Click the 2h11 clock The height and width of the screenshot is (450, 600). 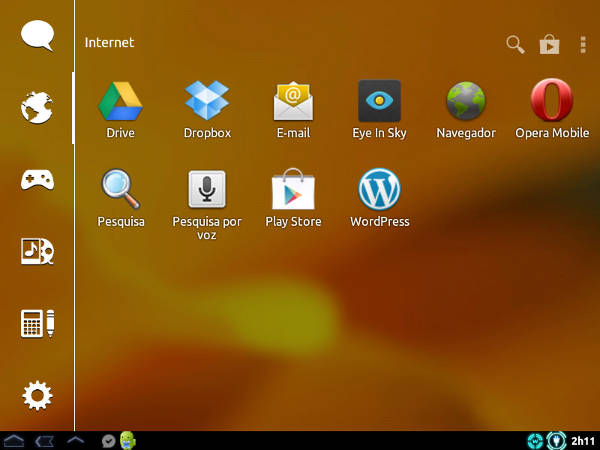[583, 441]
